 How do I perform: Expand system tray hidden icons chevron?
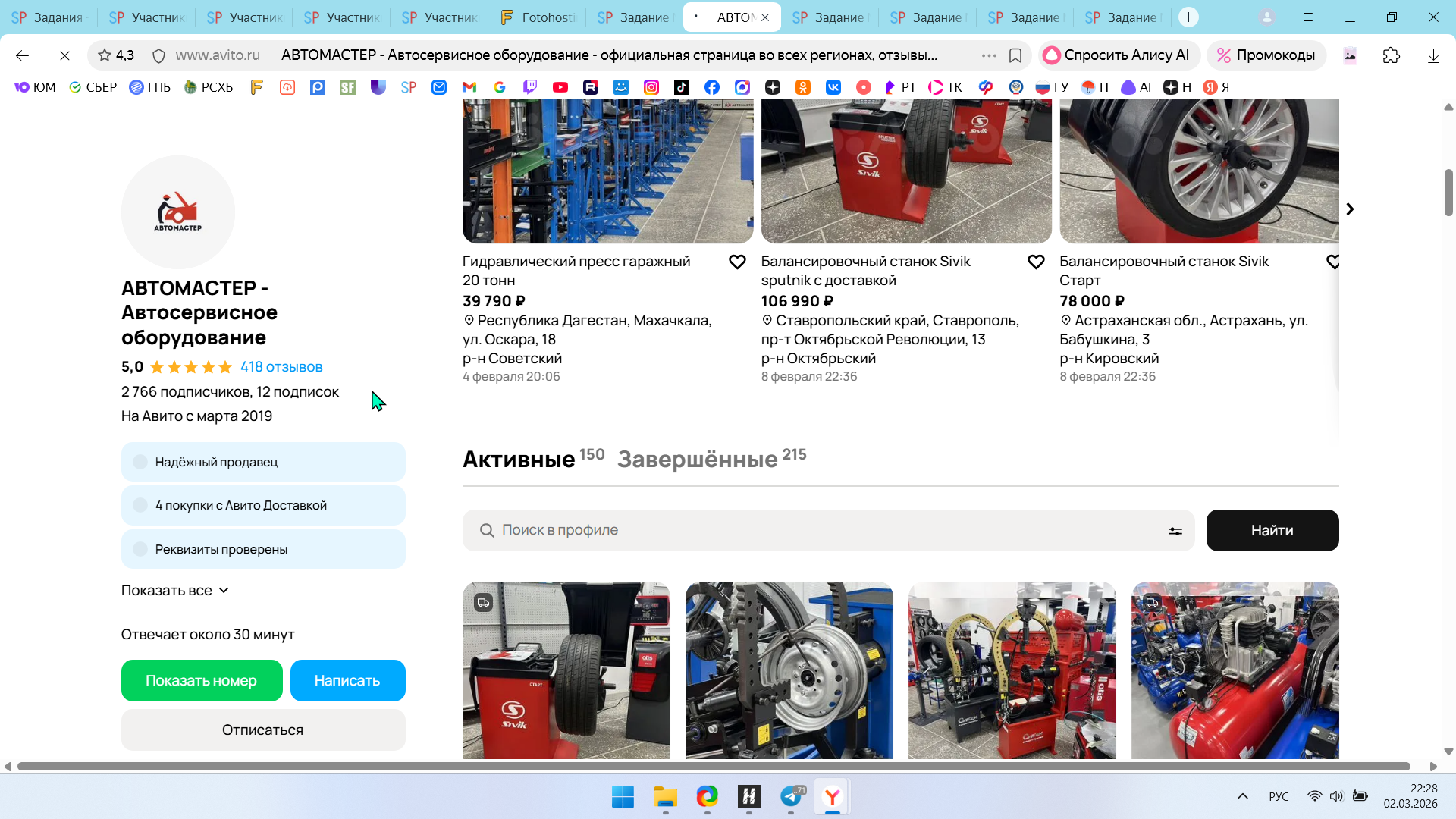(x=1242, y=796)
